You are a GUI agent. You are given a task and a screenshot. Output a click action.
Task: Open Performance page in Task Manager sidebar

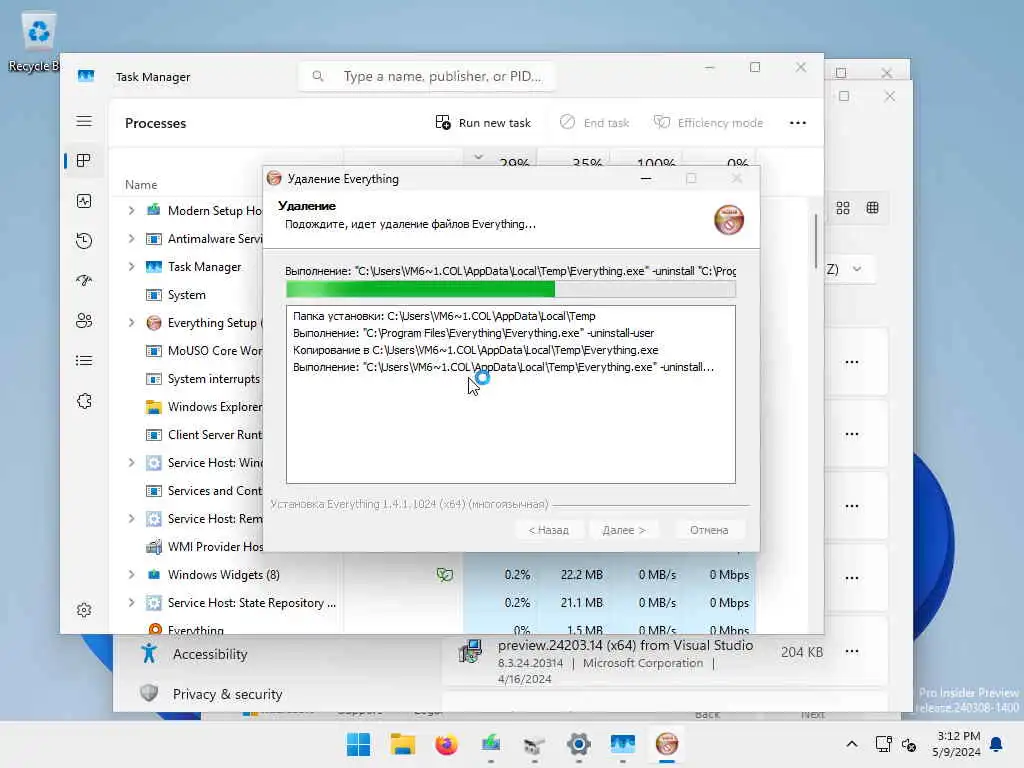(84, 201)
